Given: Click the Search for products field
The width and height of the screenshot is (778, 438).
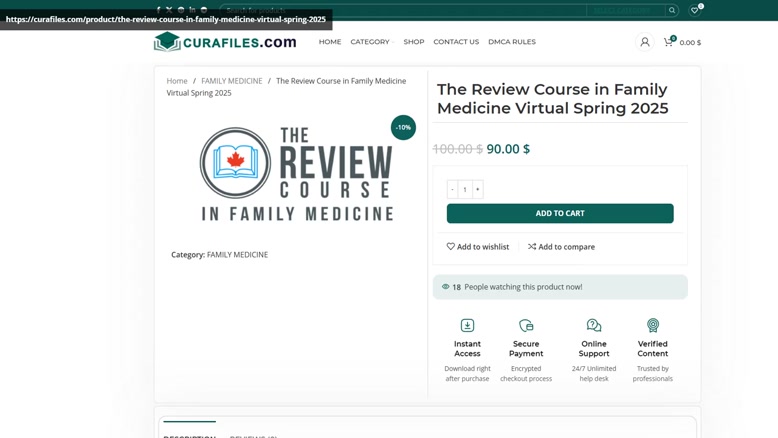Looking at the screenshot, I should click(x=403, y=10).
